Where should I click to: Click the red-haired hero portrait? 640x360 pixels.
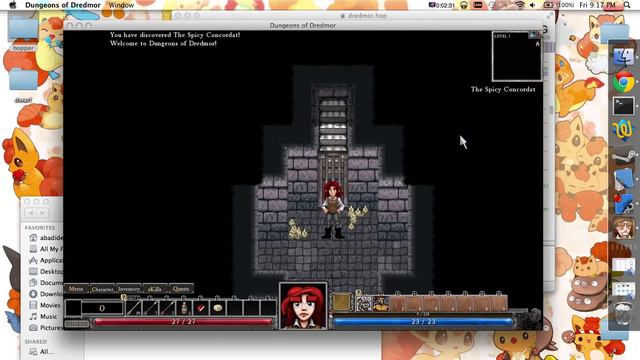click(x=303, y=306)
